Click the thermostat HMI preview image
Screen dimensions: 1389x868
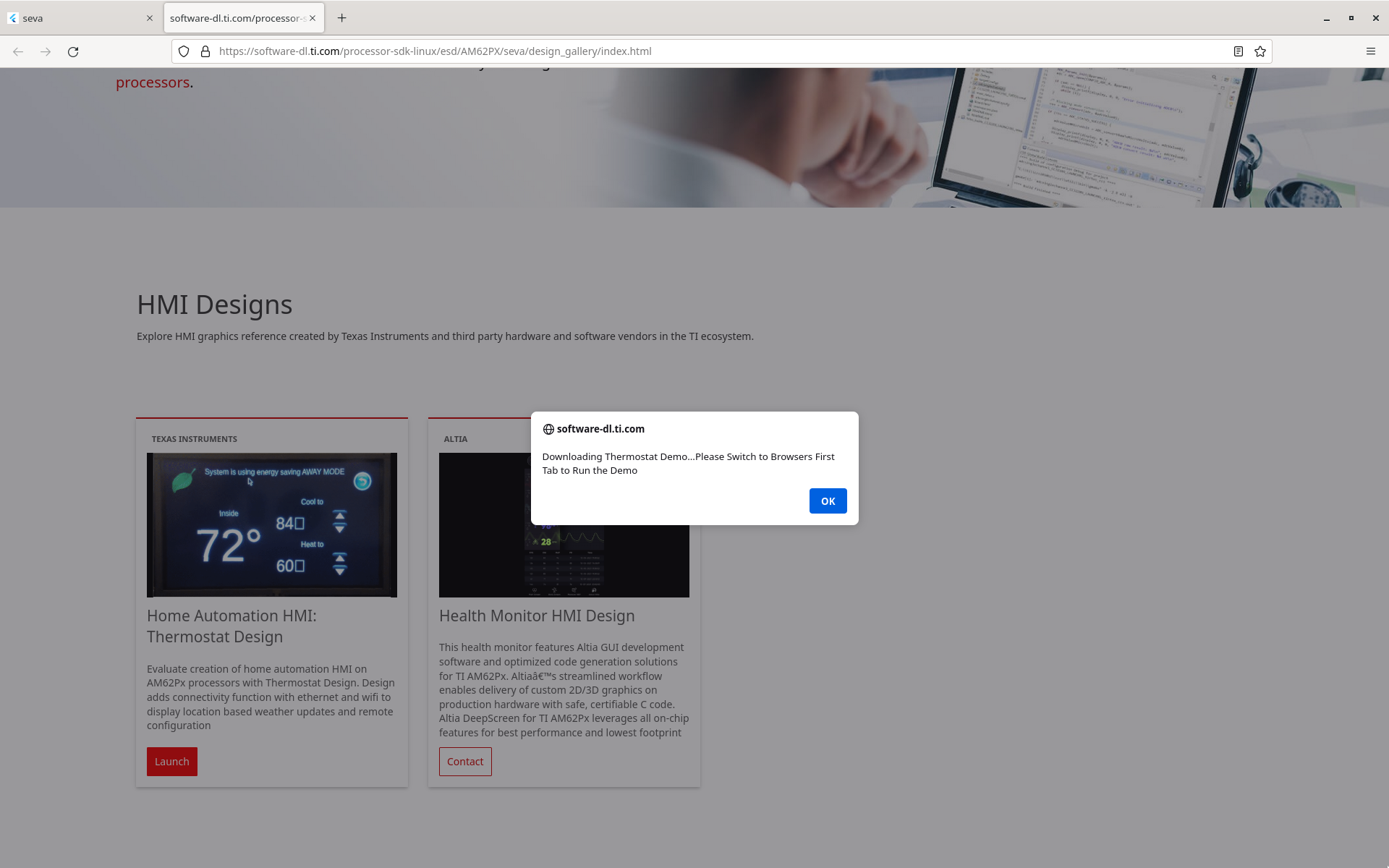tap(271, 524)
